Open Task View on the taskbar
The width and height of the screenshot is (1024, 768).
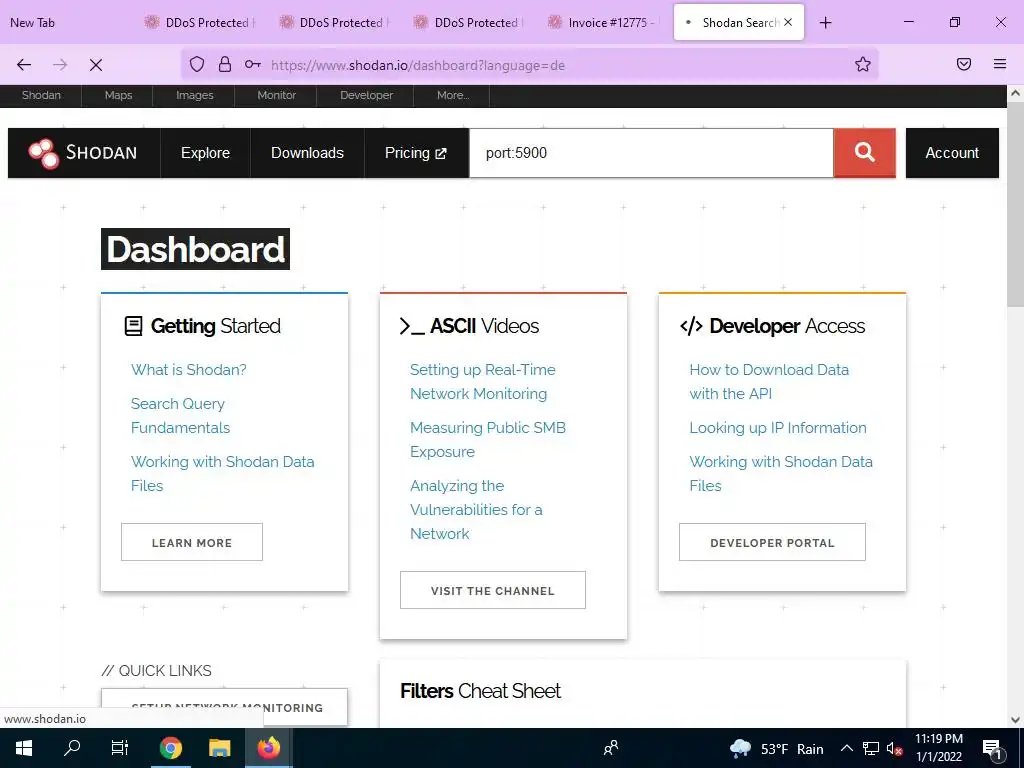pos(120,748)
